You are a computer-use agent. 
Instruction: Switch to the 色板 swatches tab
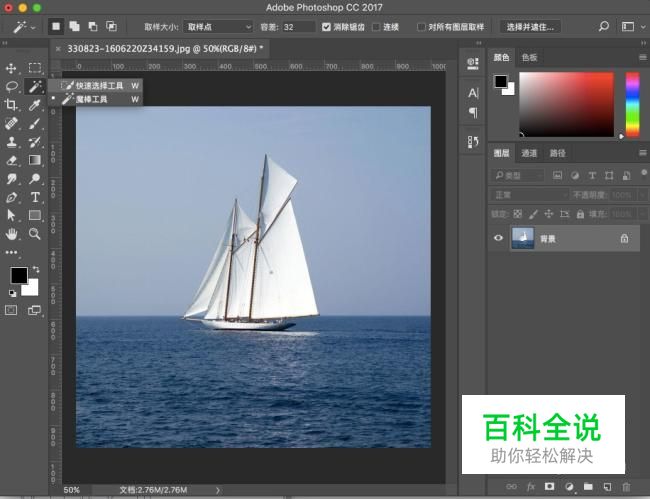pyautogui.click(x=529, y=58)
